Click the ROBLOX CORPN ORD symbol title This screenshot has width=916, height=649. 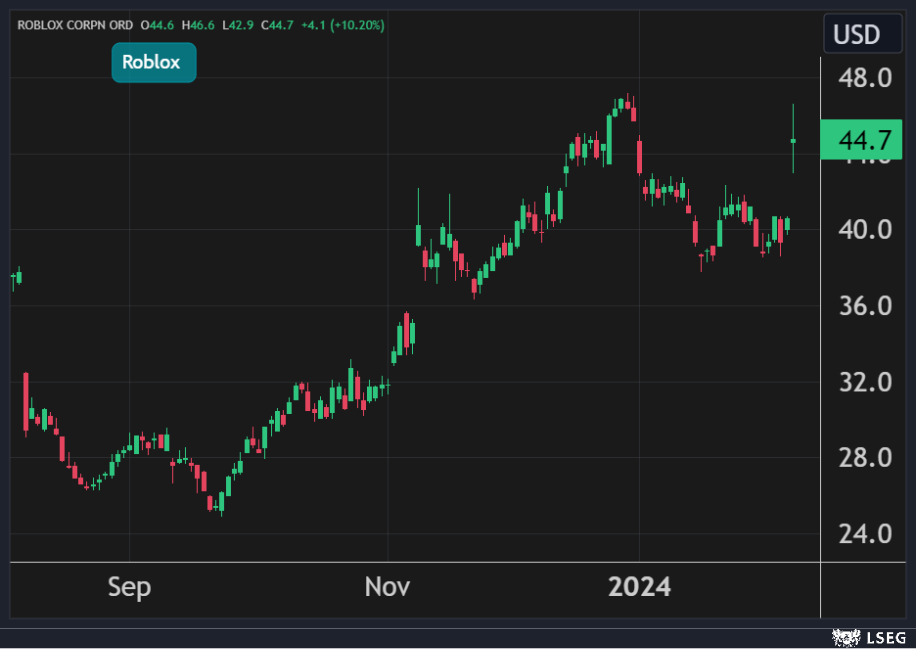click(x=75, y=24)
